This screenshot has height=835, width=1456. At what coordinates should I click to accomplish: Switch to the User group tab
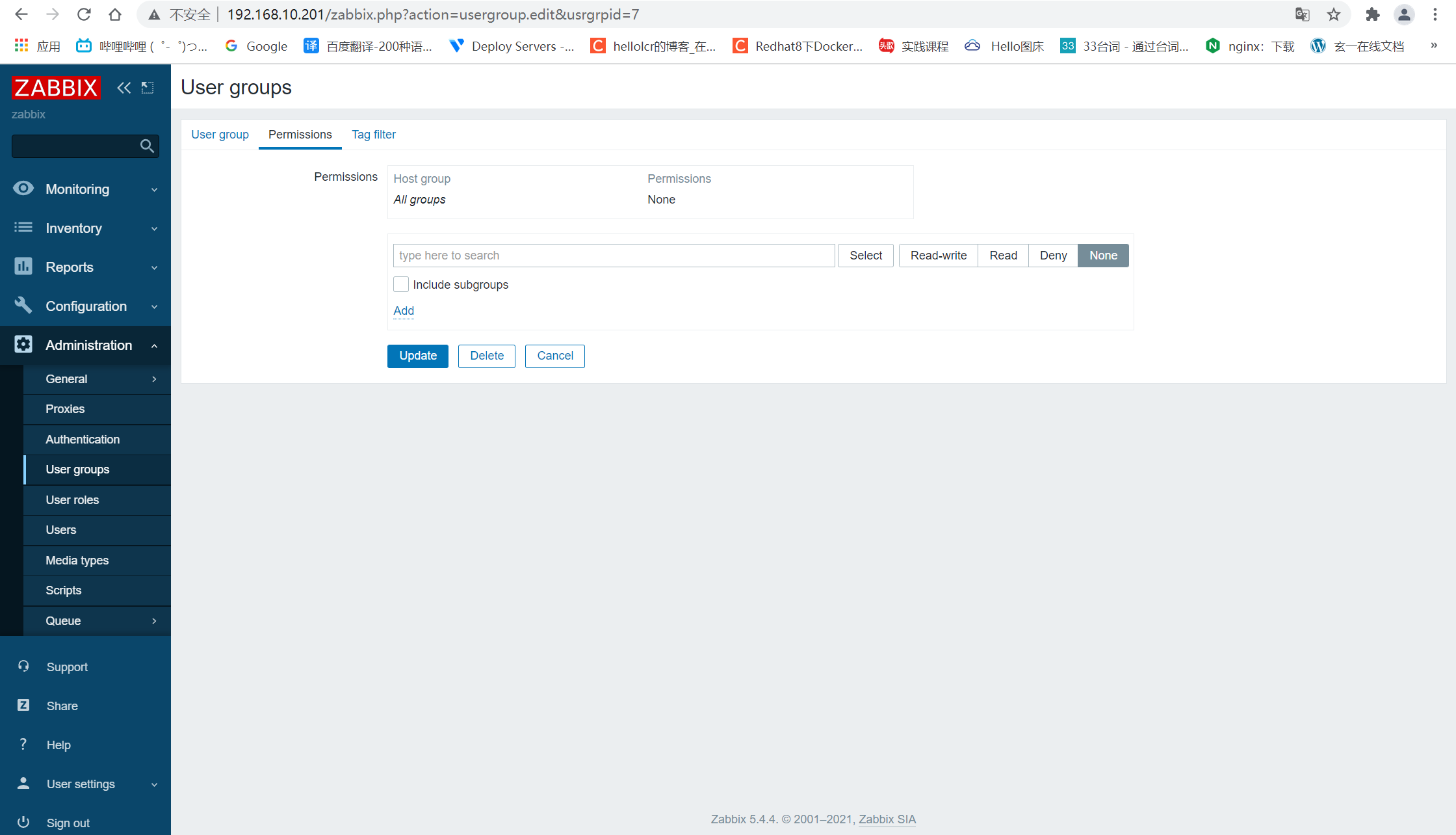click(x=220, y=135)
